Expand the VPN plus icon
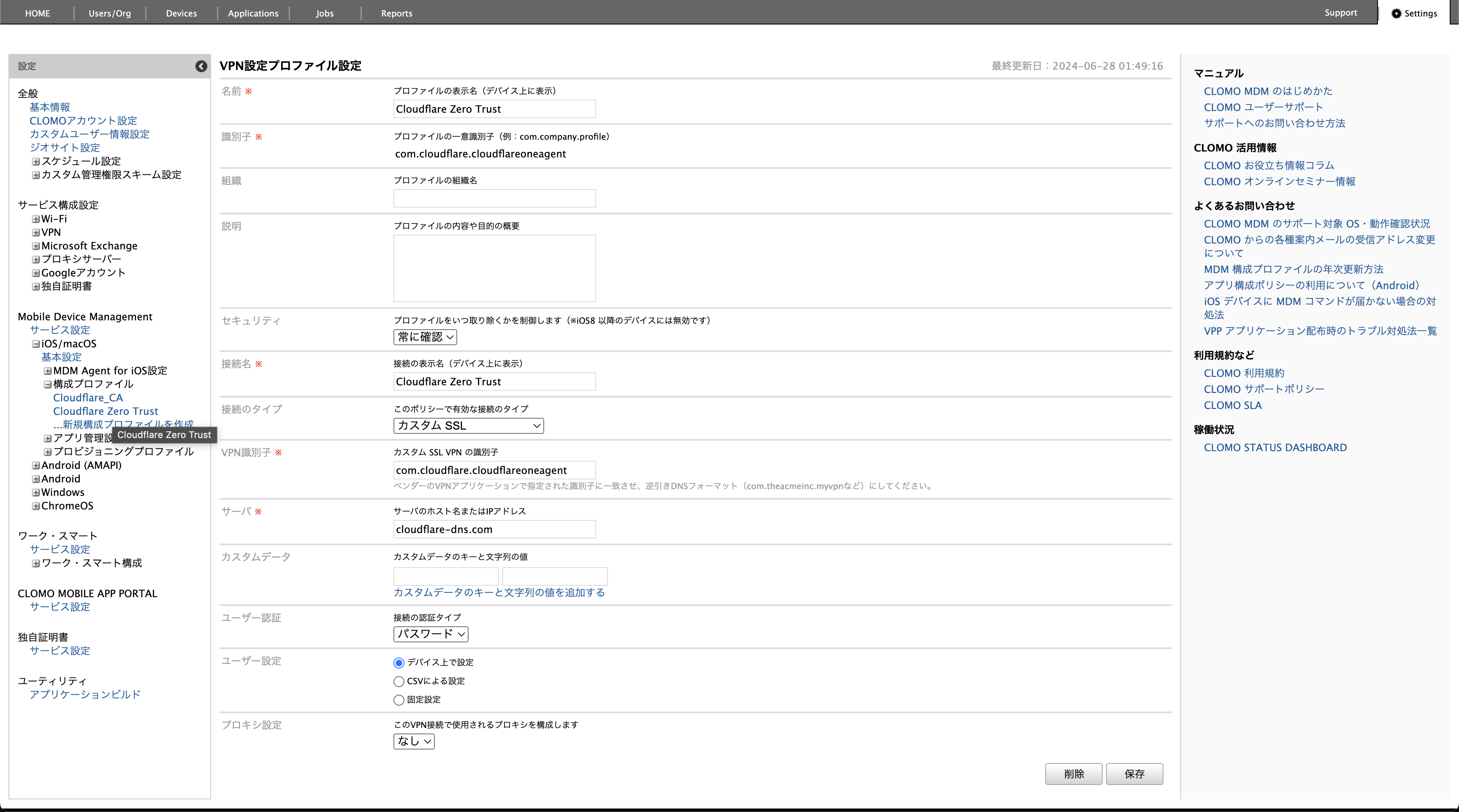The height and width of the screenshot is (812, 1459). point(36,233)
